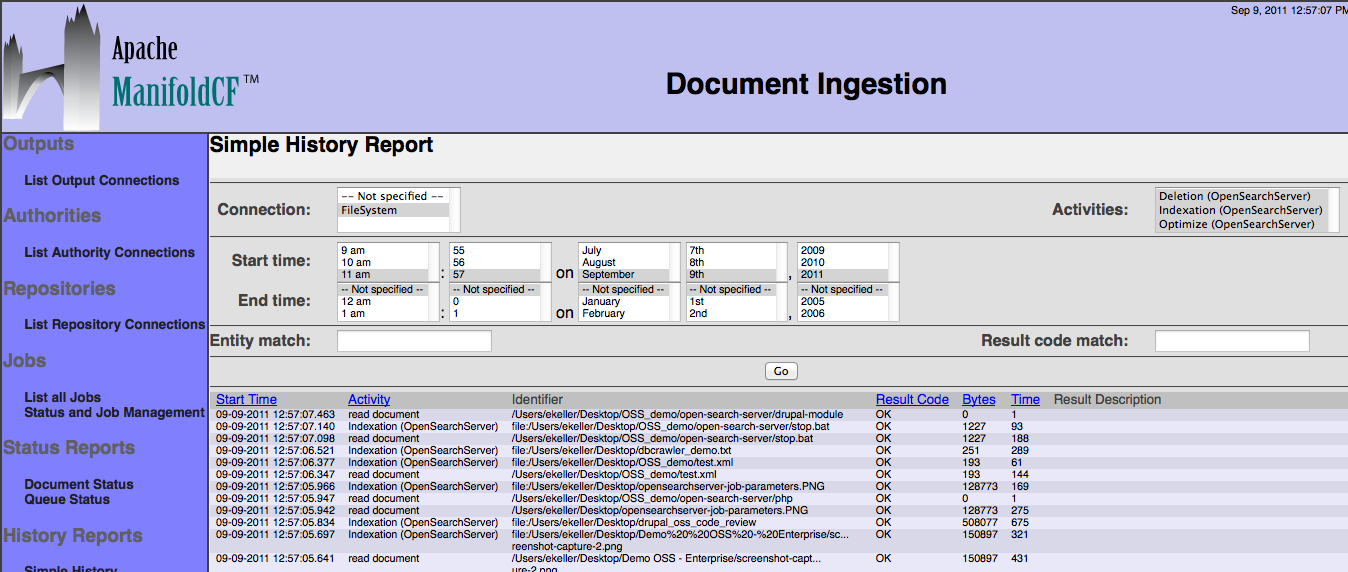
Task: Open List Authority Connections page
Action: point(110,253)
